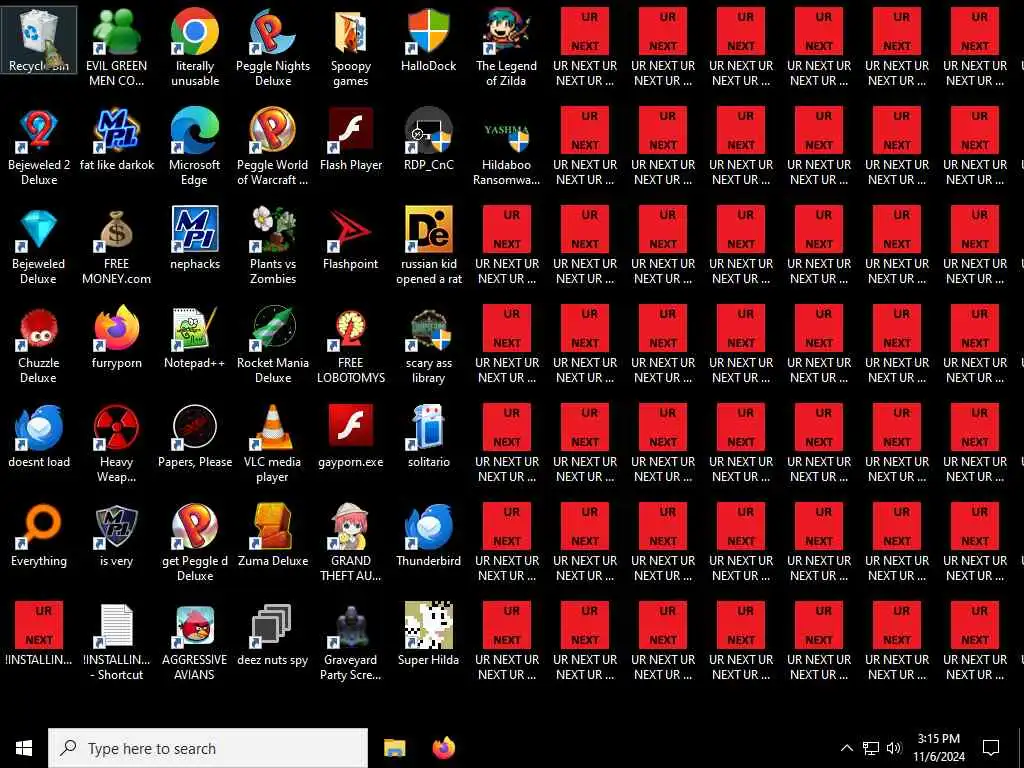The image size is (1024, 768).
Task: Open File Explorer from the taskbar
Action: (394, 748)
